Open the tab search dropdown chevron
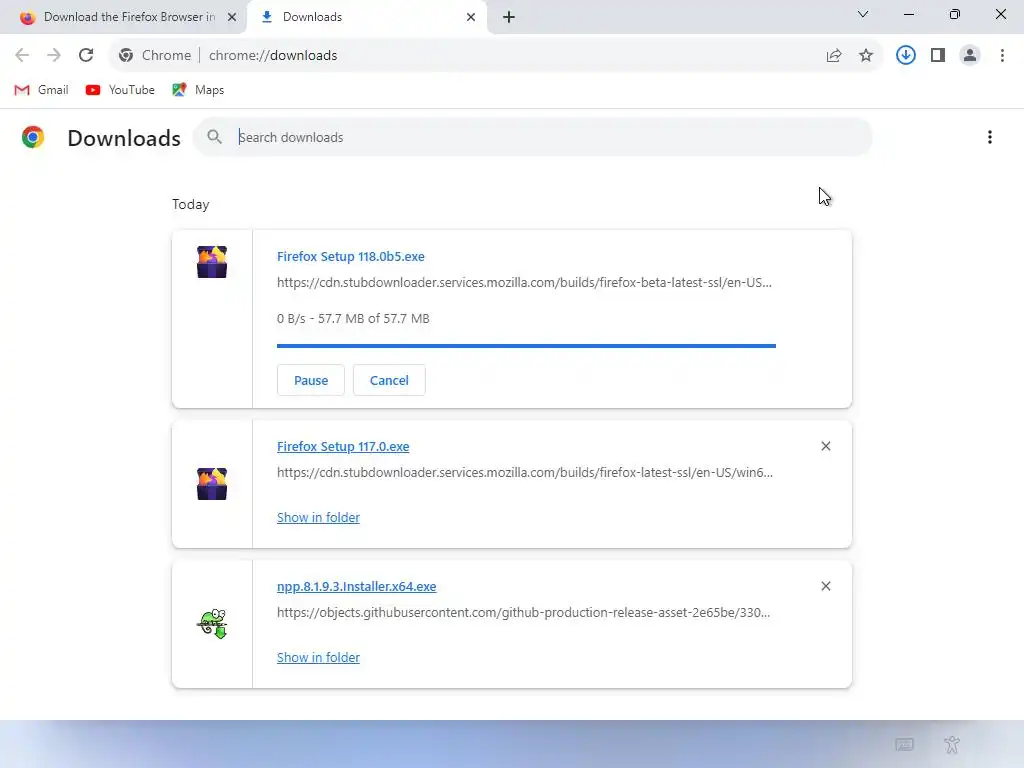This screenshot has height=768, width=1024. tap(863, 14)
